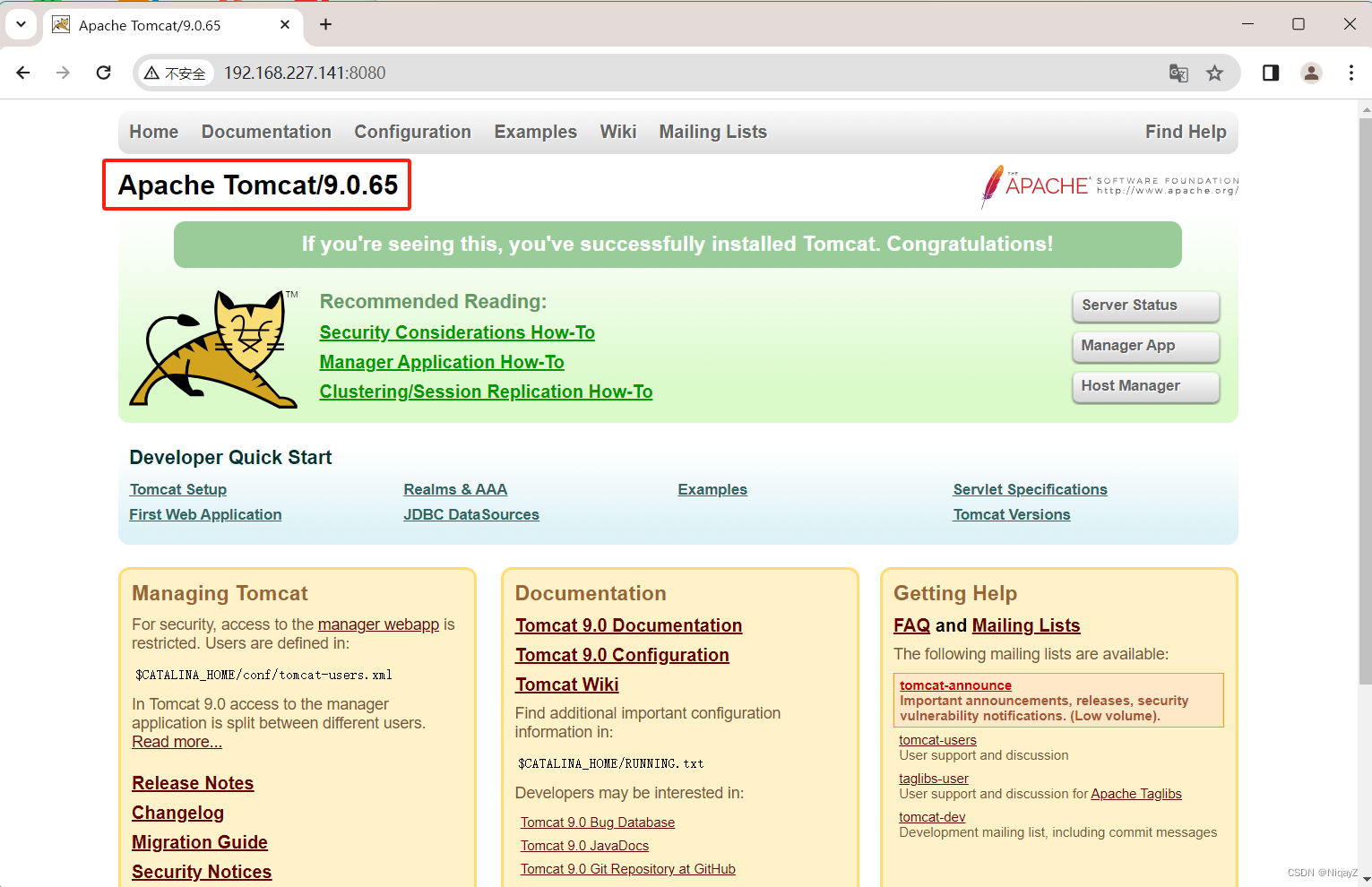
Task: Close the Apache Tomcat/9.0.65 tab
Action: 285,24
